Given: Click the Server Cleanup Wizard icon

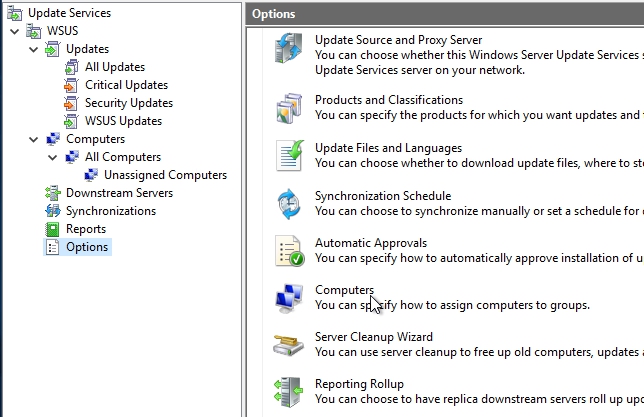Looking at the screenshot, I should 289,345.
